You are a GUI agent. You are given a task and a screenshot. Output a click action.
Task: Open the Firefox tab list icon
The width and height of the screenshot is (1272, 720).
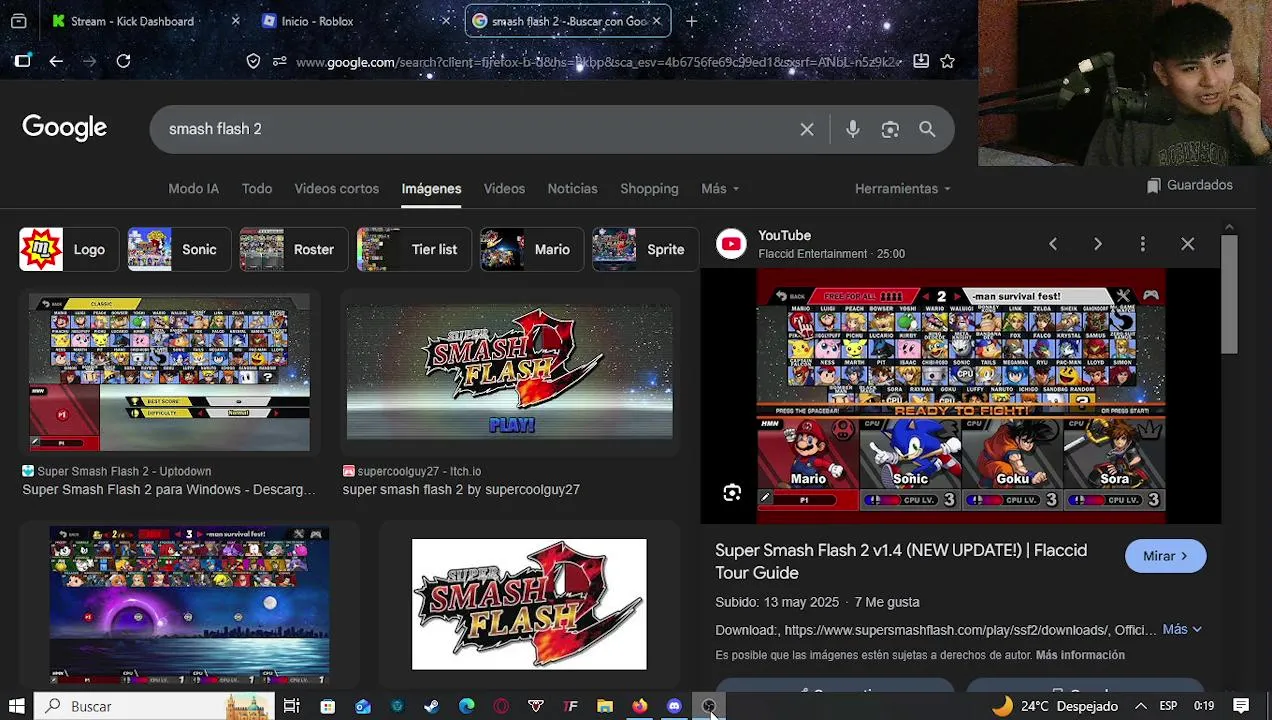point(18,21)
